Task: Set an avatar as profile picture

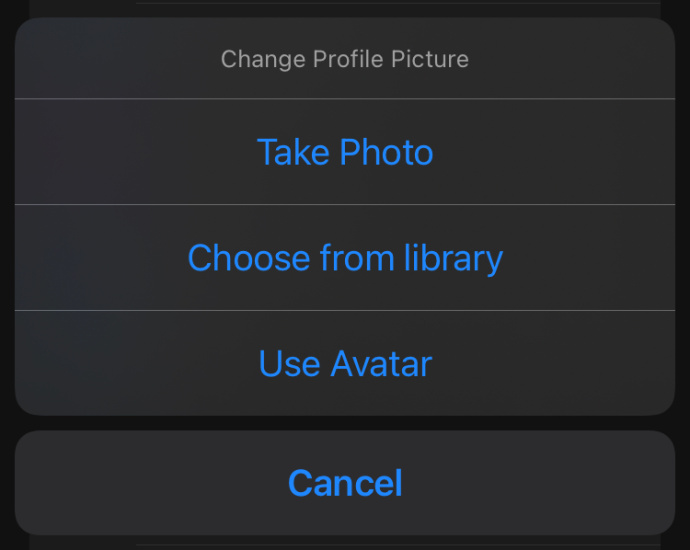Action: point(345,363)
